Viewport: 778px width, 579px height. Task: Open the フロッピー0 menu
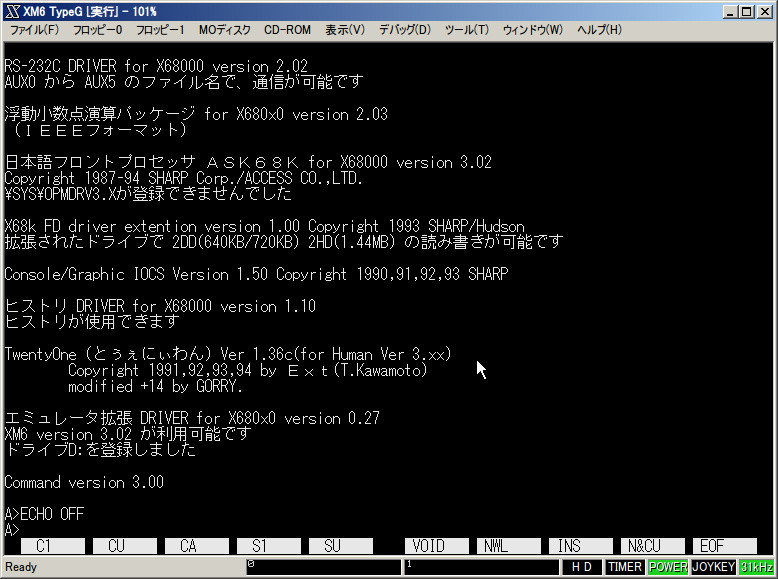[x=98, y=30]
